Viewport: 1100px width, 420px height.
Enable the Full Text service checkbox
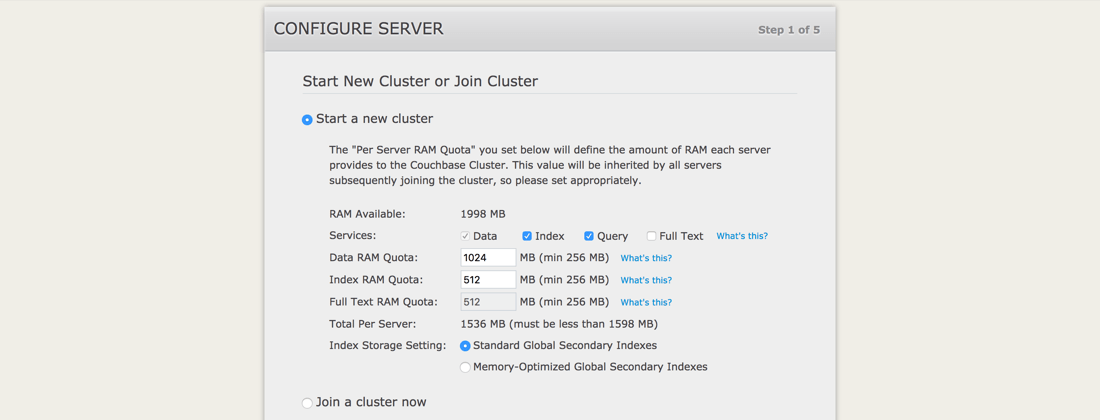click(x=652, y=236)
